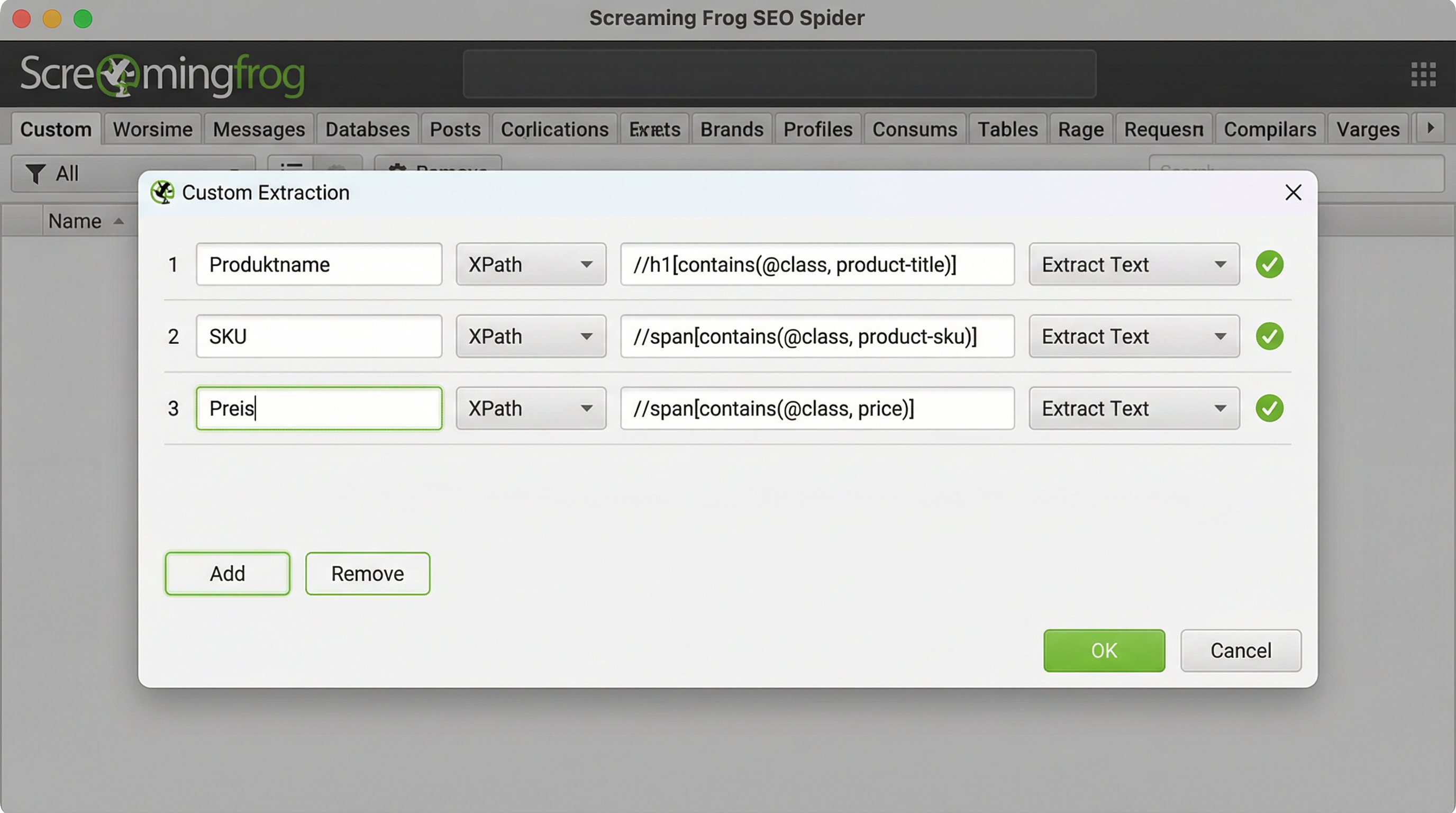Click the frog icon in the Custom Extraction title
The width and height of the screenshot is (1456, 813).
pos(162,192)
